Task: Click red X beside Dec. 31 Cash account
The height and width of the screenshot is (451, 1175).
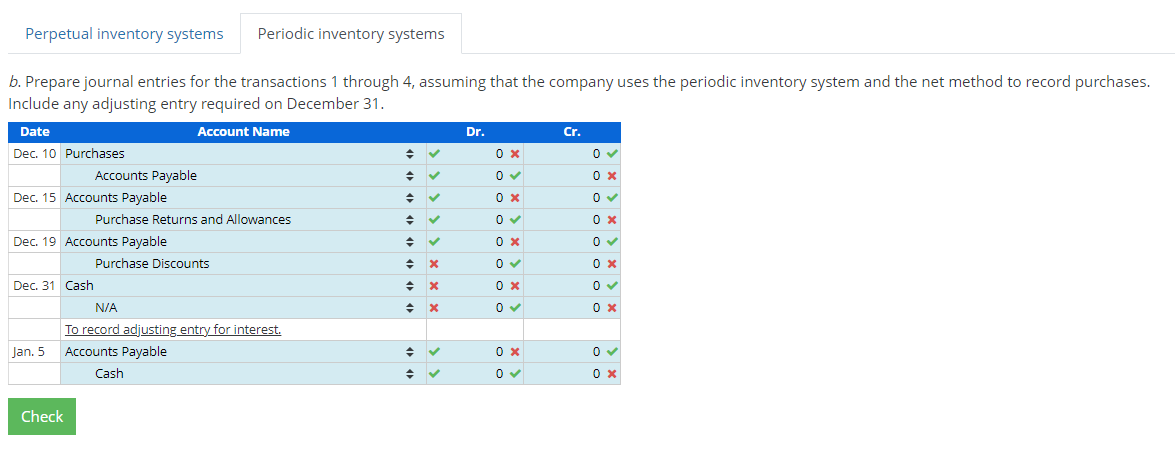Action: [x=434, y=286]
